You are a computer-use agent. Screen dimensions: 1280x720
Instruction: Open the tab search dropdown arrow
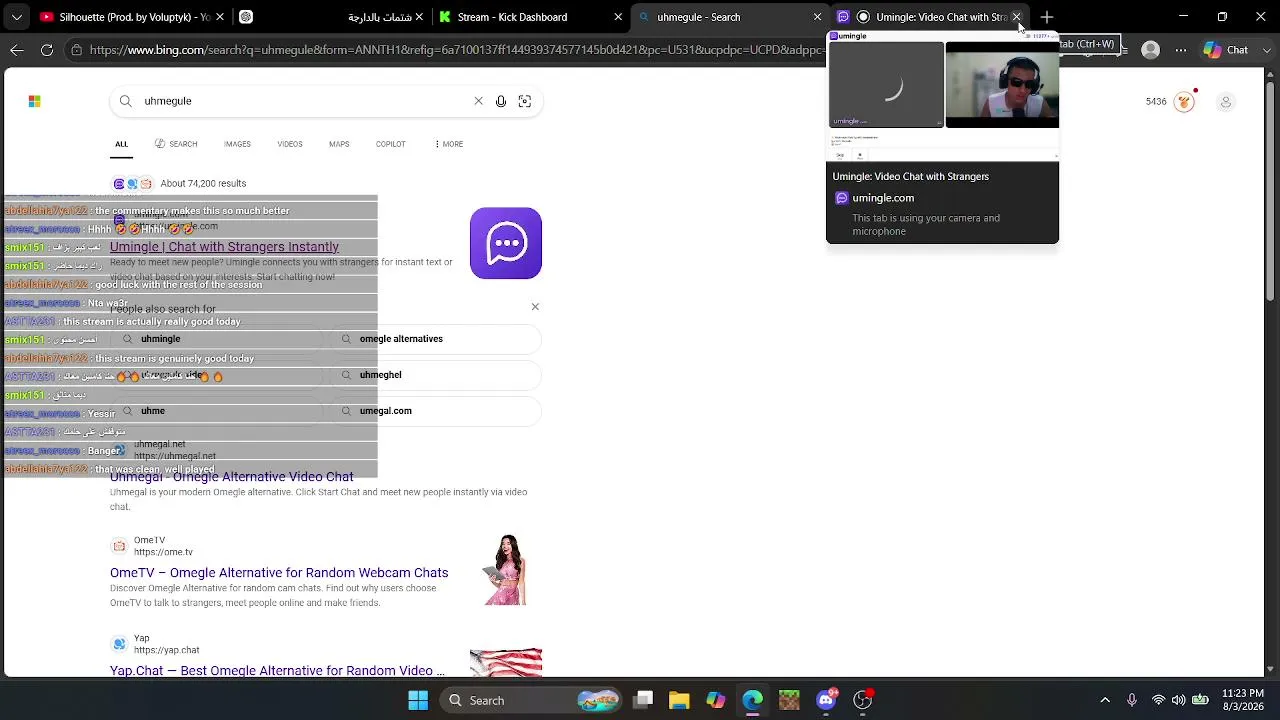tap(17, 17)
